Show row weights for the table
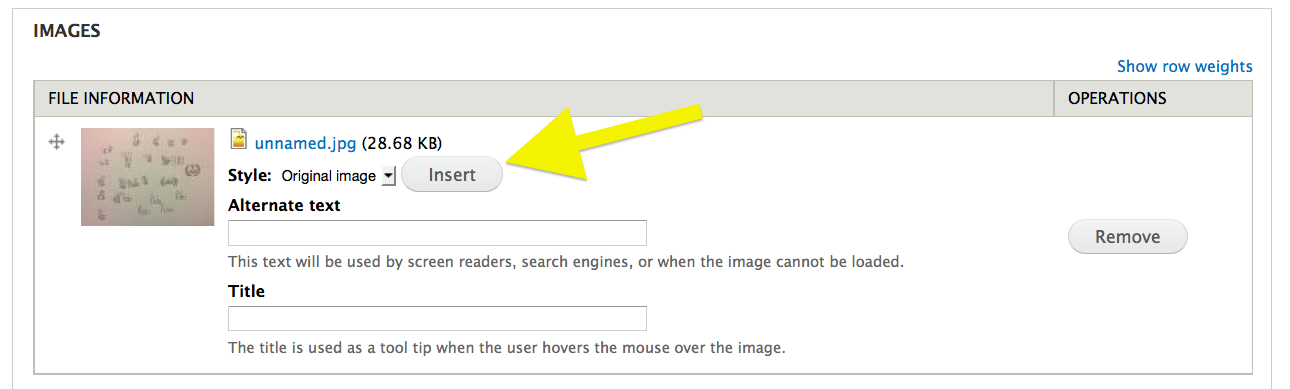The width and height of the screenshot is (1290, 389). (x=1184, y=66)
